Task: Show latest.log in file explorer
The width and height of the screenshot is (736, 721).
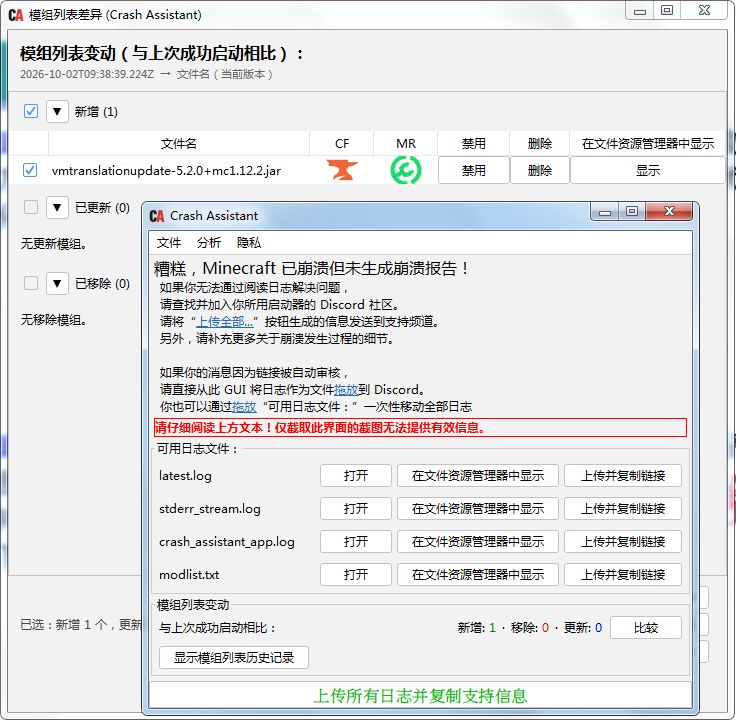Action: pyautogui.click(x=478, y=476)
